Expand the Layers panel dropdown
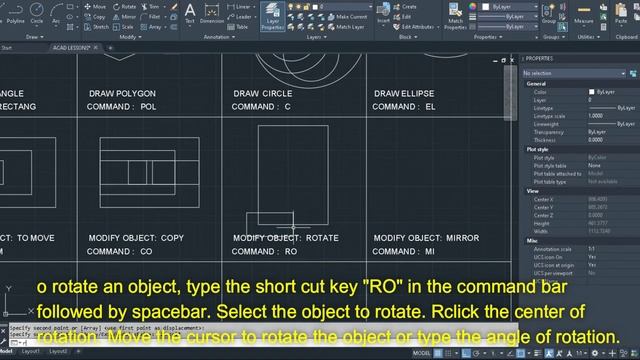Viewport: 640px width, 360px height. [x=317, y=37]
